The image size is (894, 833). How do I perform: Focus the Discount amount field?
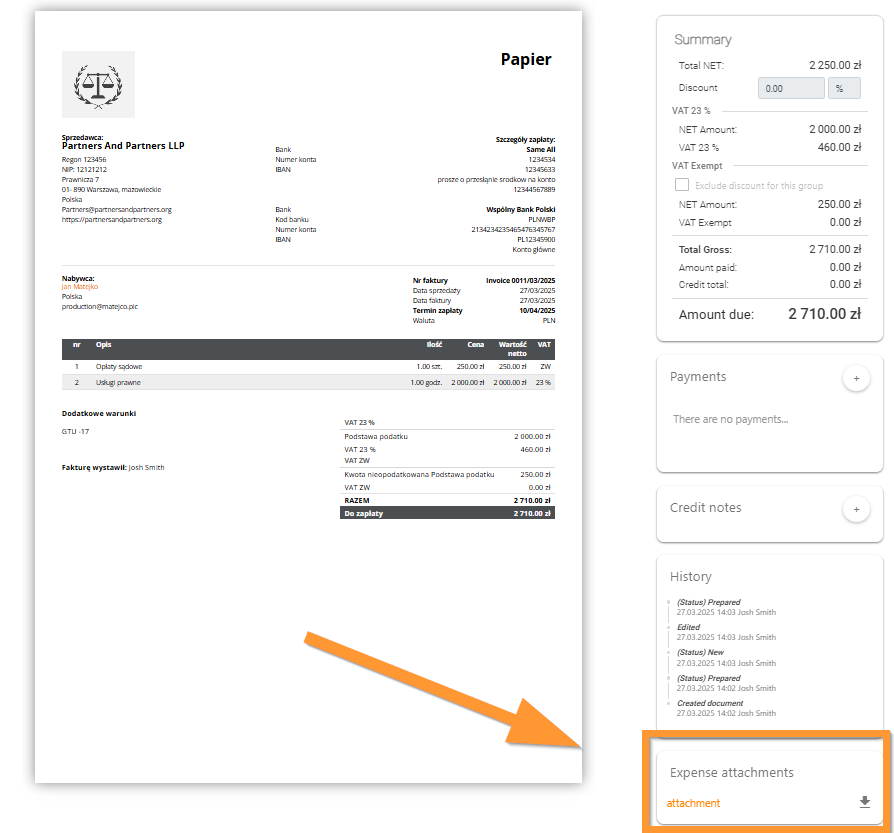(x=790, y=88)
